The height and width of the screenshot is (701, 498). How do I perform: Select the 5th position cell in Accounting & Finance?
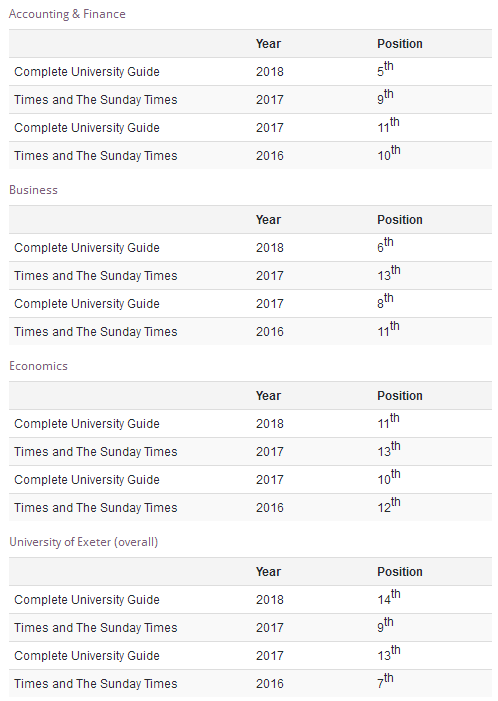pyautogui.click(x=385, y=69)
